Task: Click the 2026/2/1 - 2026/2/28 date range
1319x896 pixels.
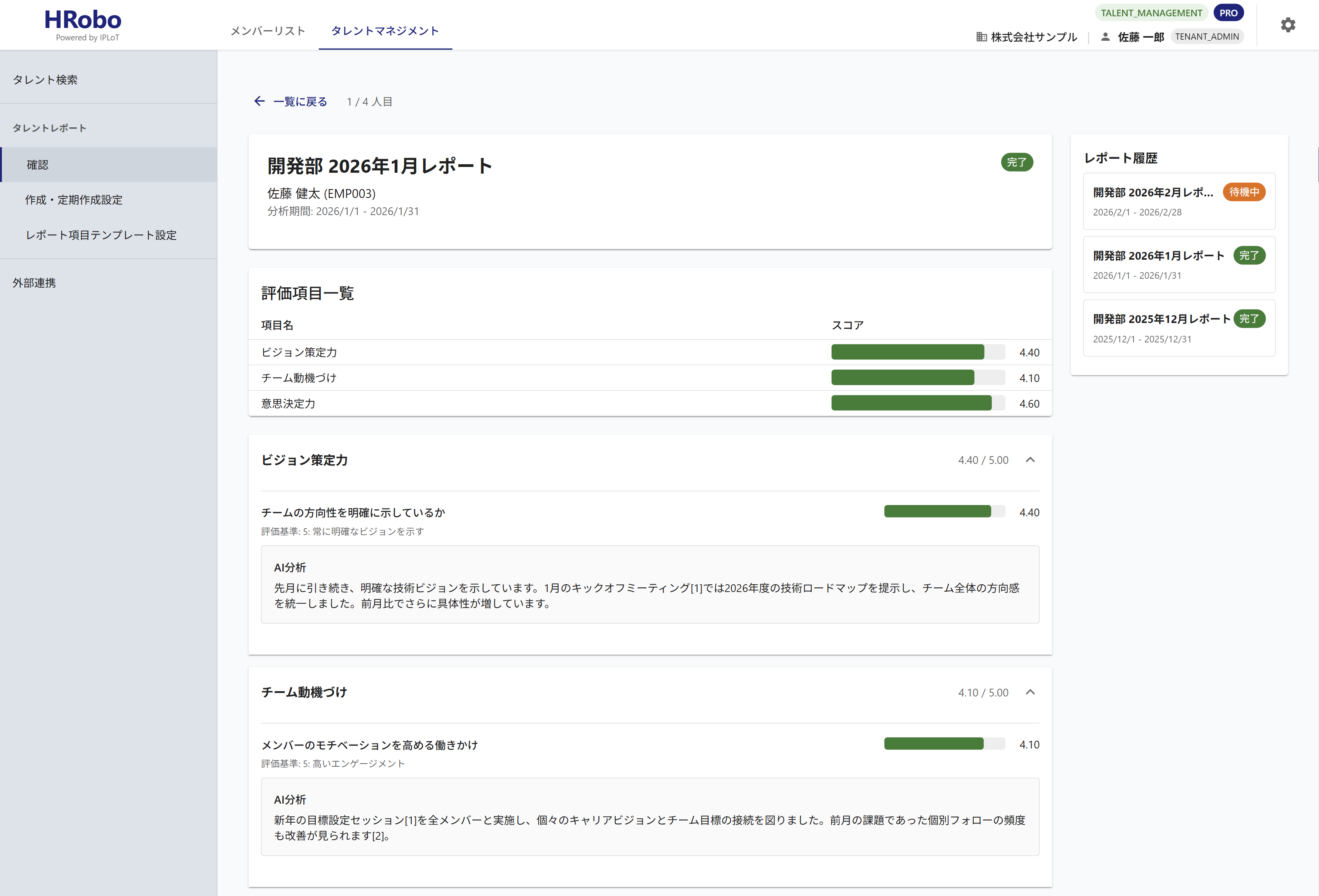Action: pos(1137,212)
